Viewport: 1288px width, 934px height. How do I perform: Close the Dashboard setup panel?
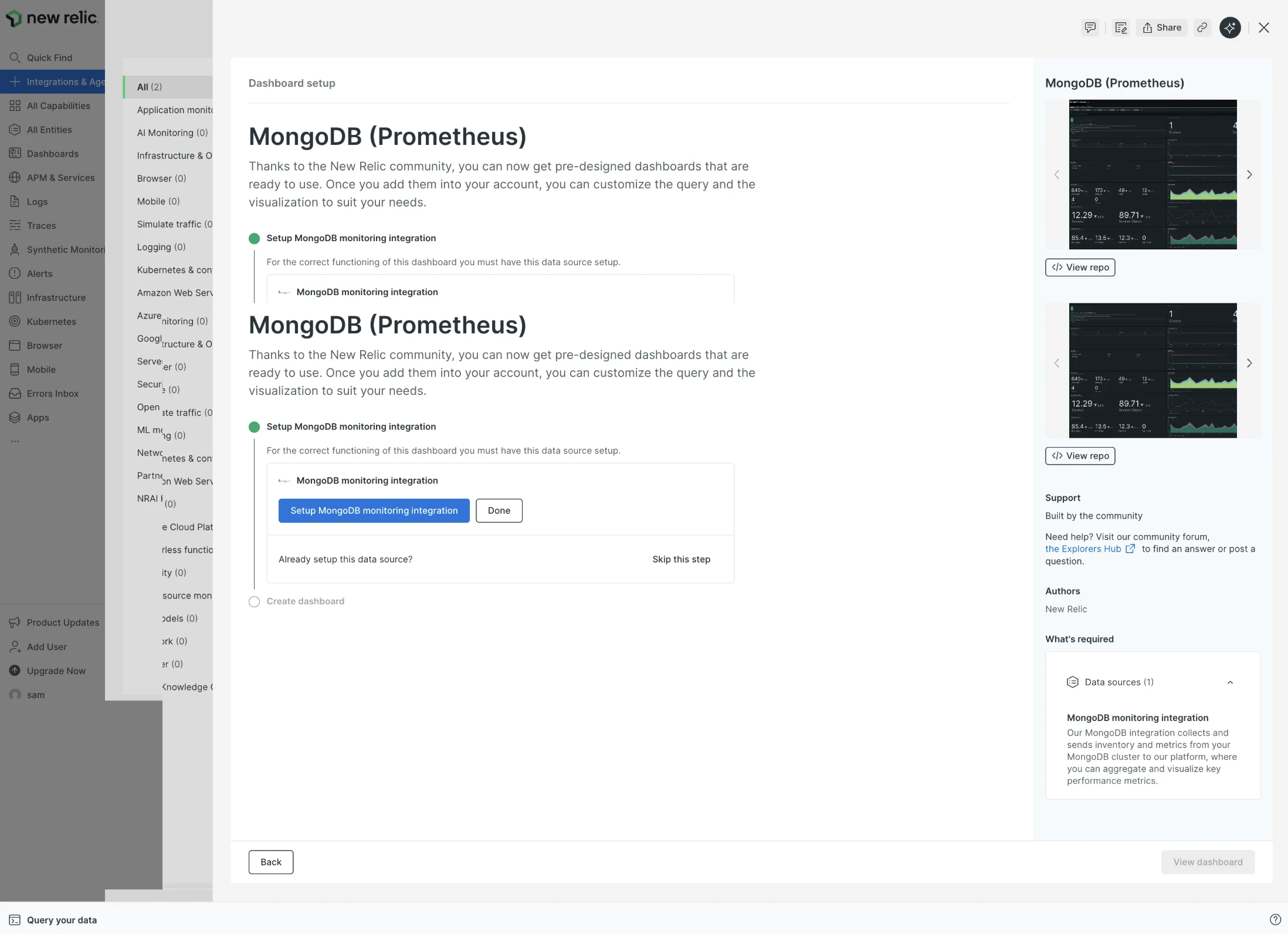[1264, 28]
